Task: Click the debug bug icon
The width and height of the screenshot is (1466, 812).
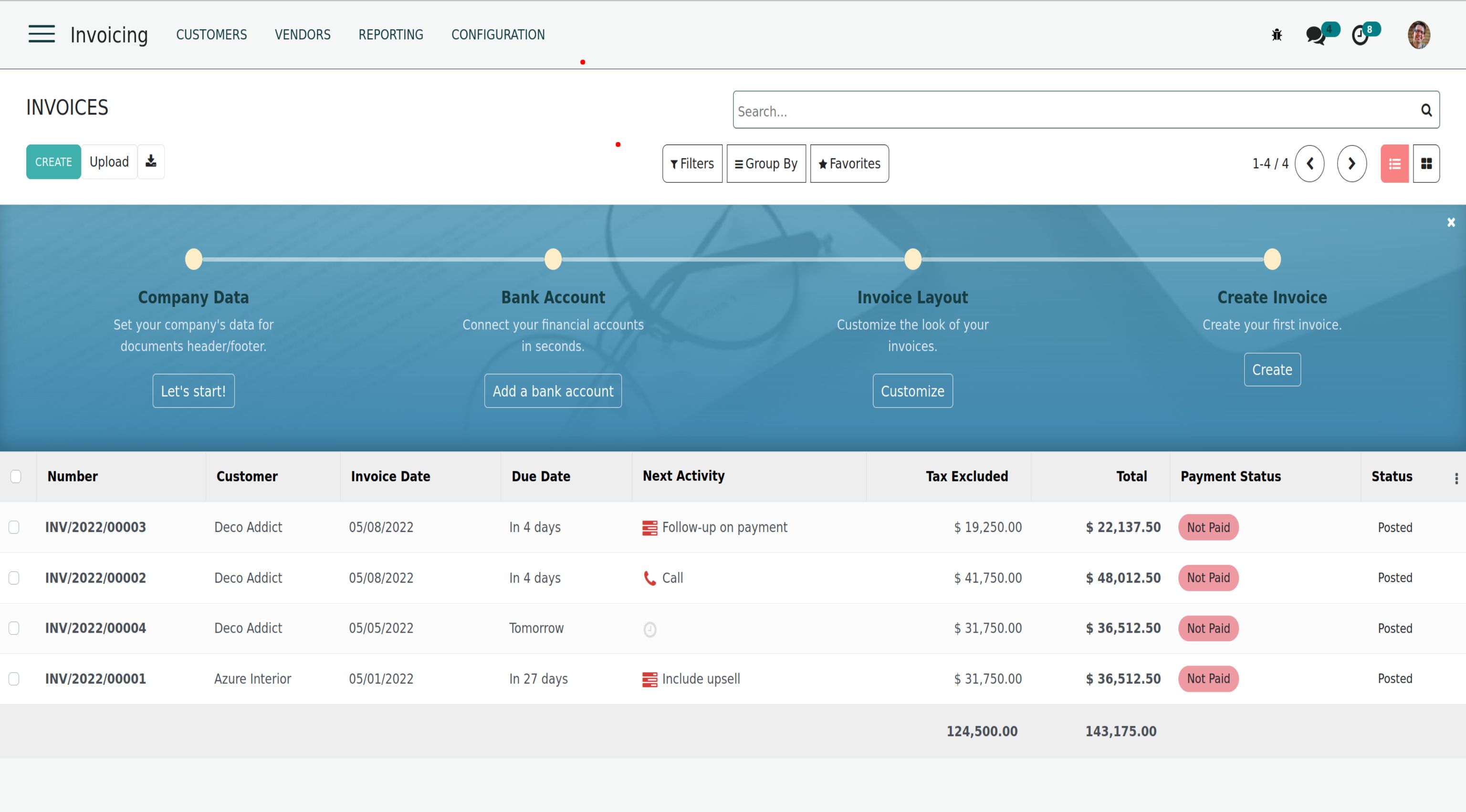Action: coord(1277,35)
